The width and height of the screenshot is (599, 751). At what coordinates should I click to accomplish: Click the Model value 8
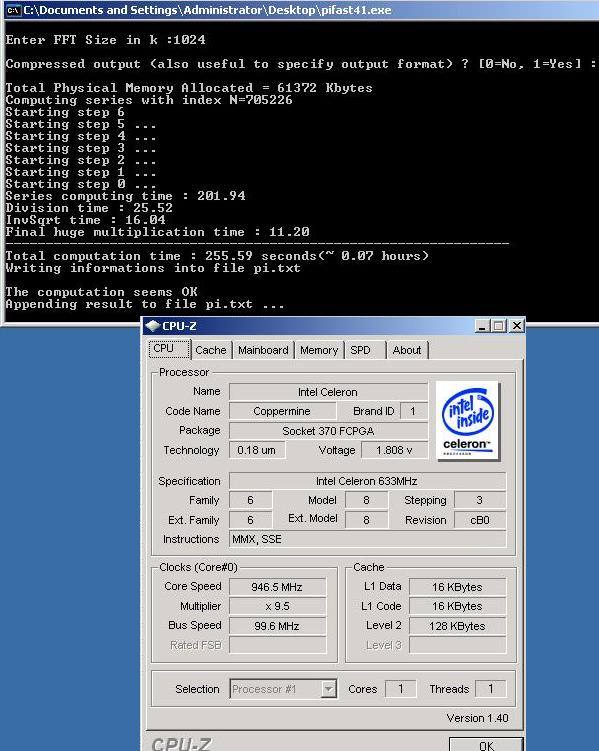(x=366, y=500)
